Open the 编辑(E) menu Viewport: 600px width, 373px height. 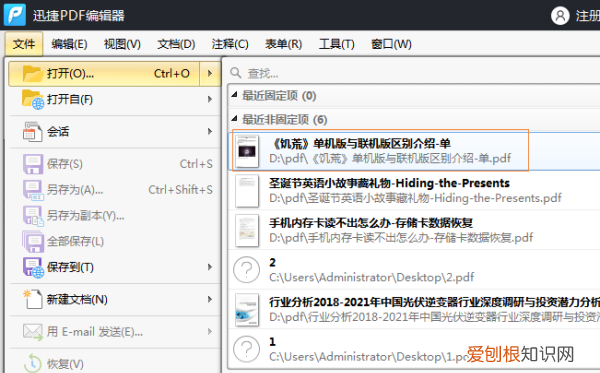[69, 44]
